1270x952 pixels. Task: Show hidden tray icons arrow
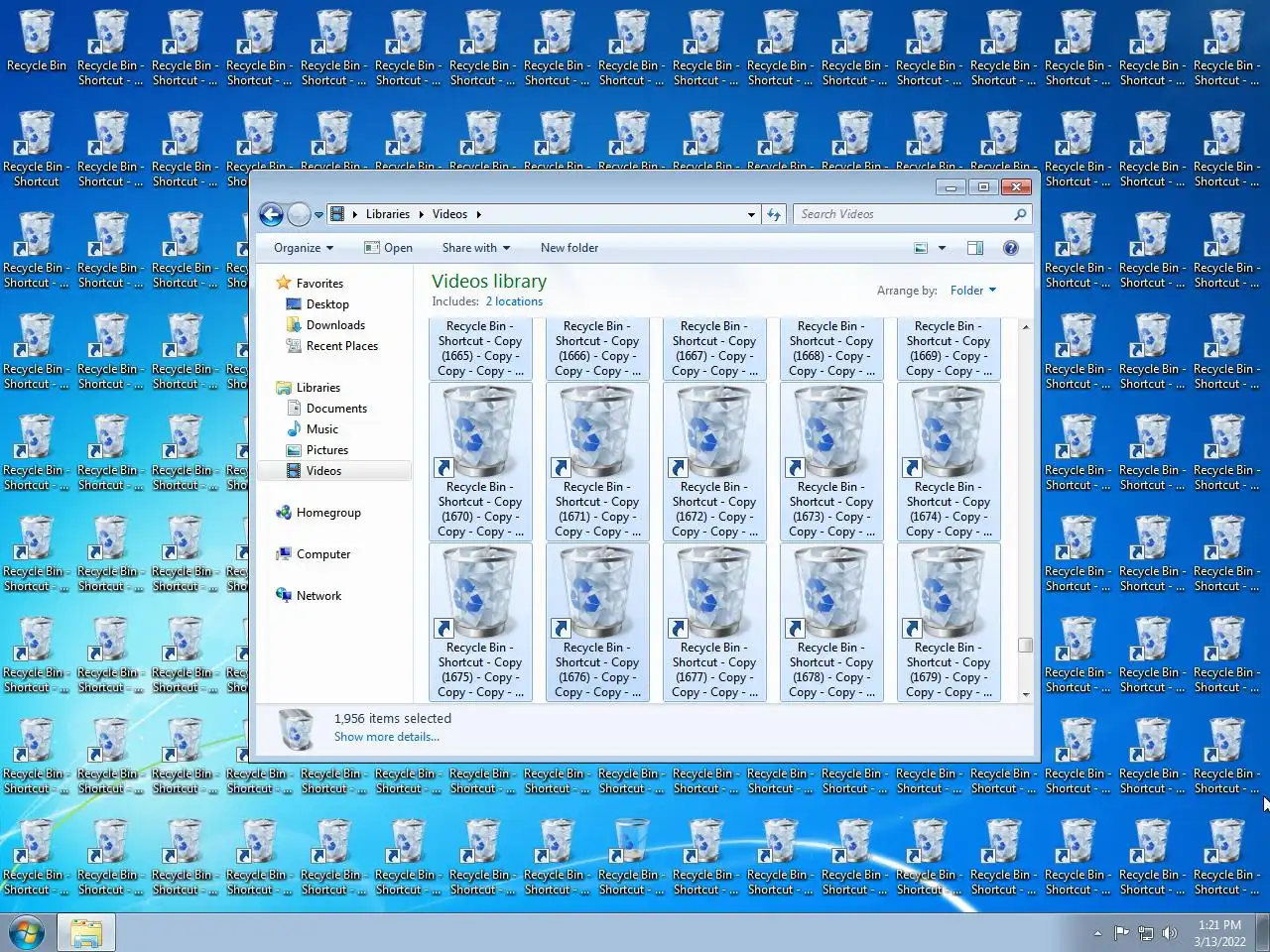(x=1097, y=933)
